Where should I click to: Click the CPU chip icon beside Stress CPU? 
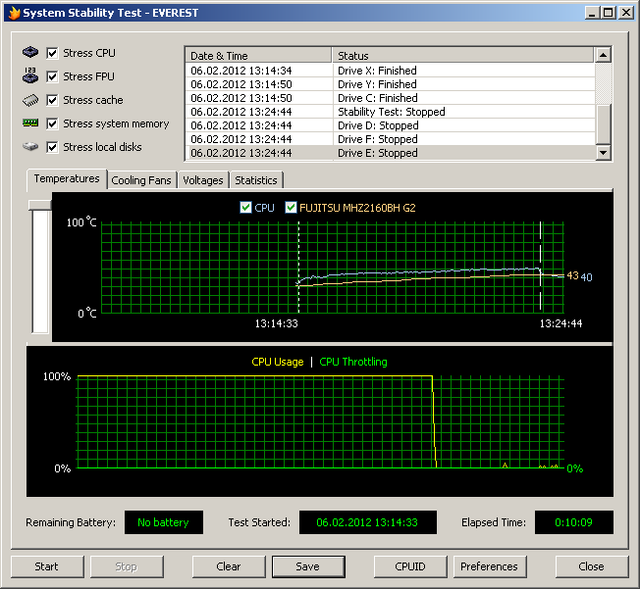click(x=30, y=53)
